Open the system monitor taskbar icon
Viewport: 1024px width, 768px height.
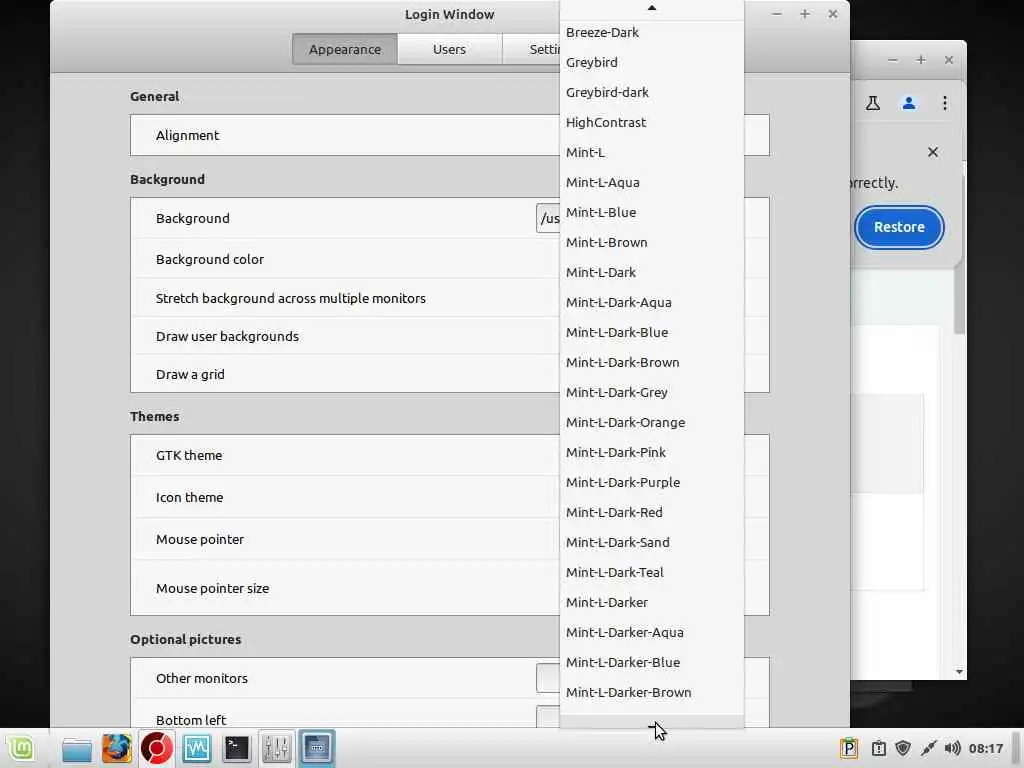point(197,748)
